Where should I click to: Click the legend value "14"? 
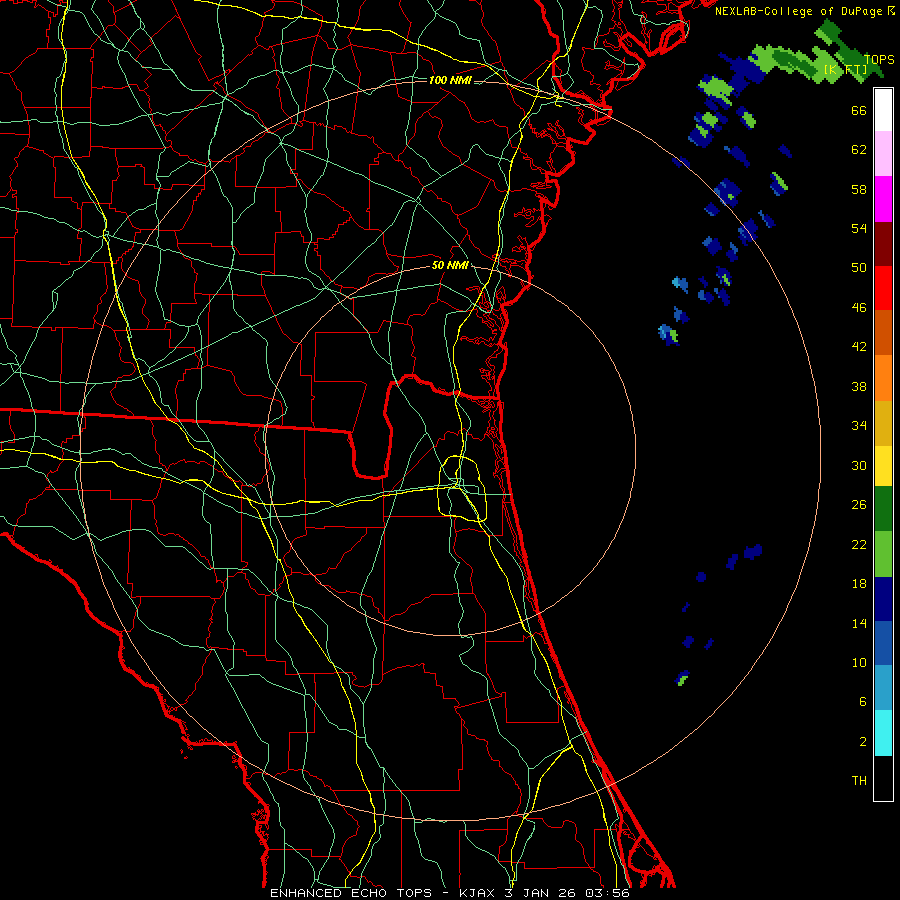click(x=859, y=623)
